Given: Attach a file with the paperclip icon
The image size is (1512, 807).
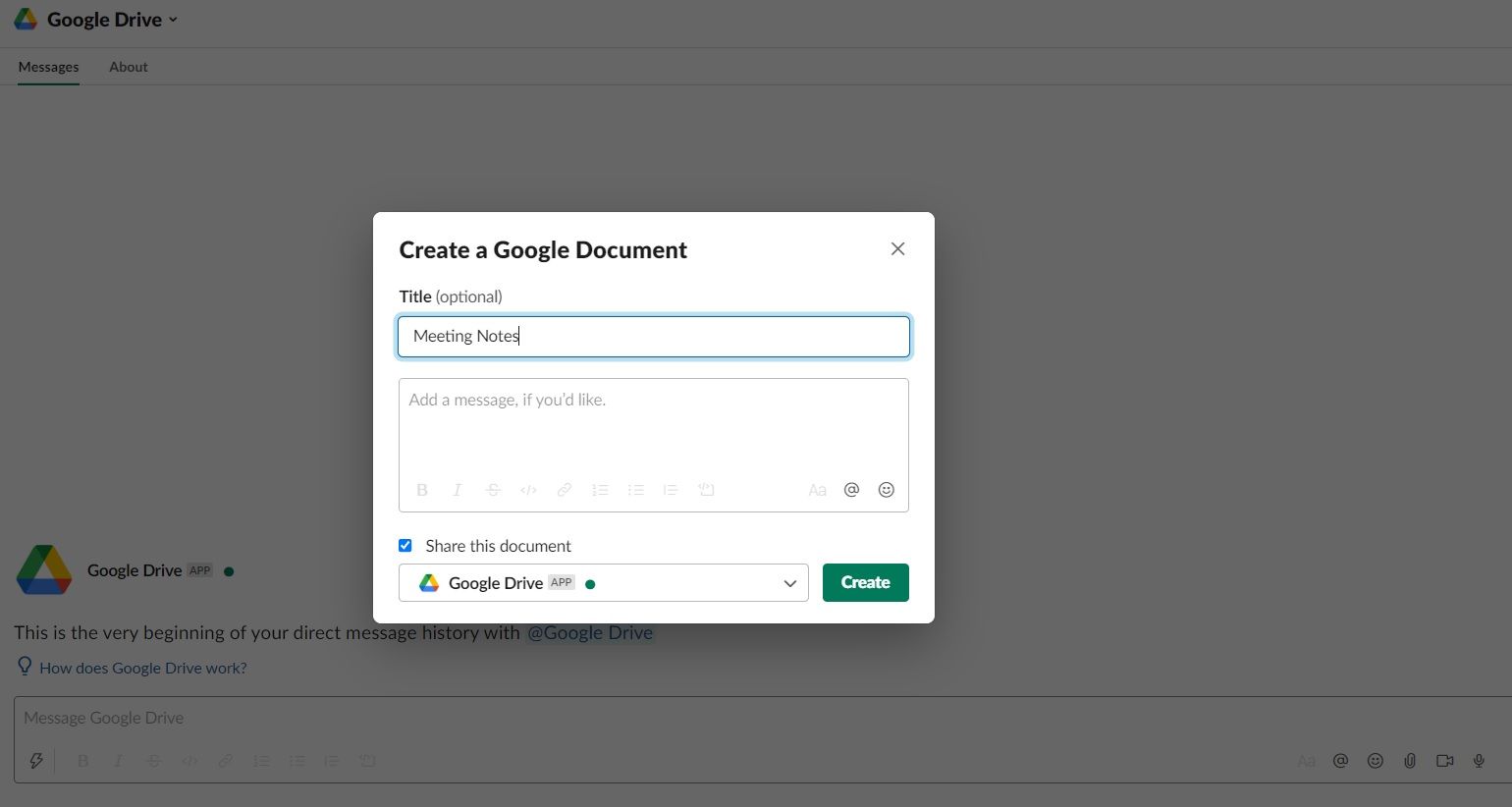Looking at the screenshot, I should coord(1410,760).
